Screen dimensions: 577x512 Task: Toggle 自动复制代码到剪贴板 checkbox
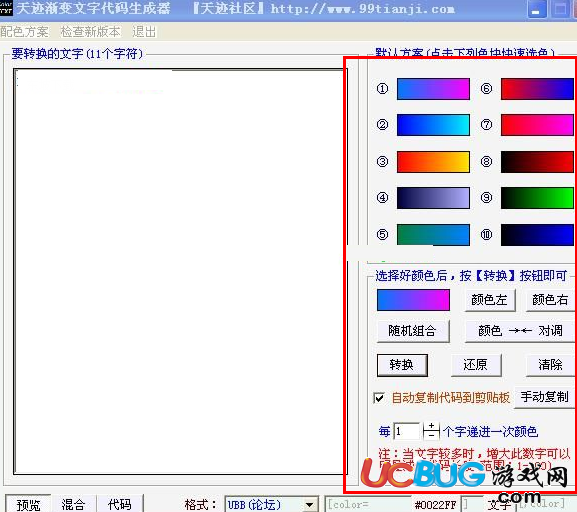coord(379,398)
